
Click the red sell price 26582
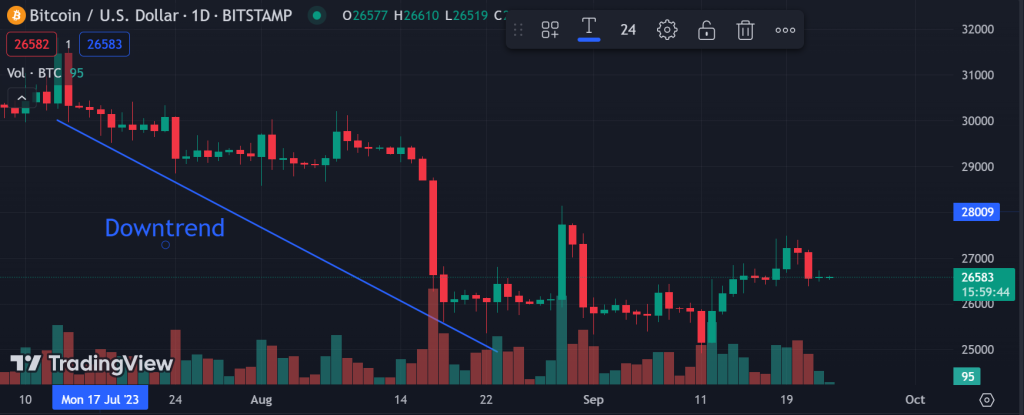pos(31,44)
